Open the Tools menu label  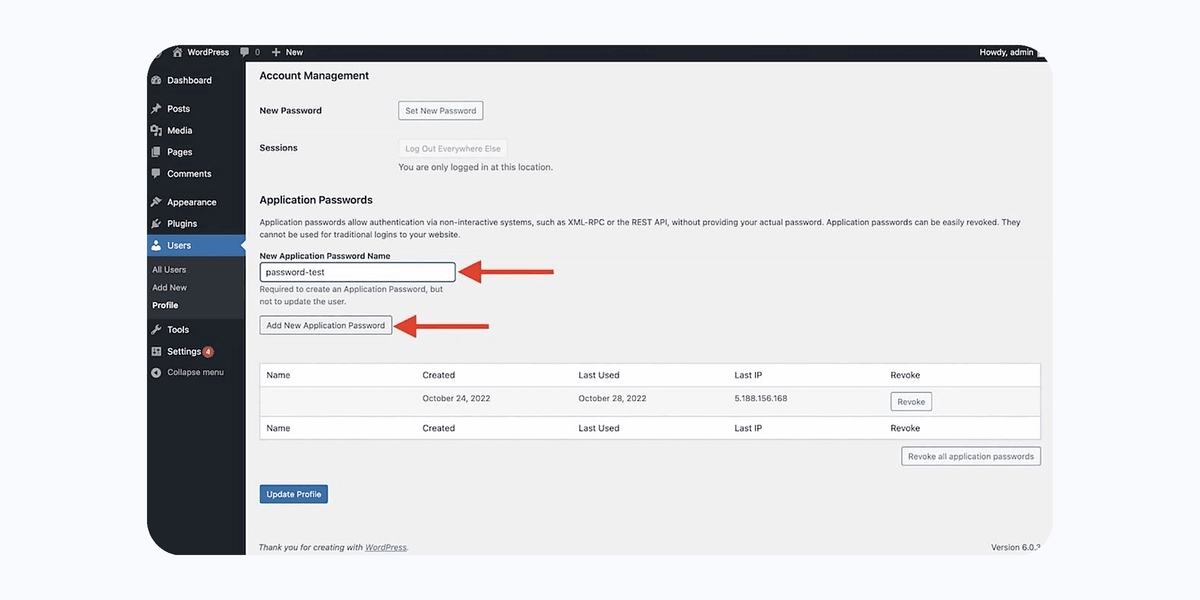click(178, 330)
